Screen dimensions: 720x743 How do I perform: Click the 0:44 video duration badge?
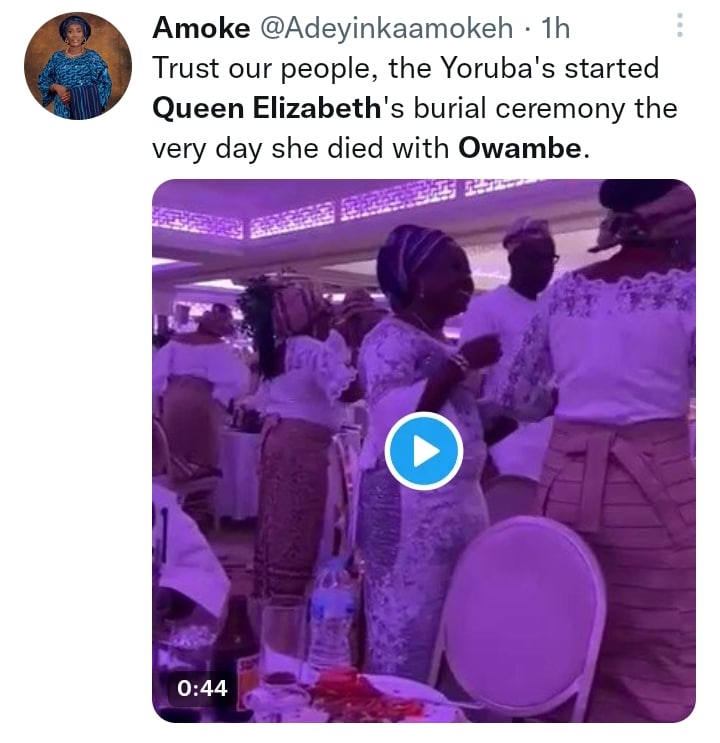tap(202, 688)
